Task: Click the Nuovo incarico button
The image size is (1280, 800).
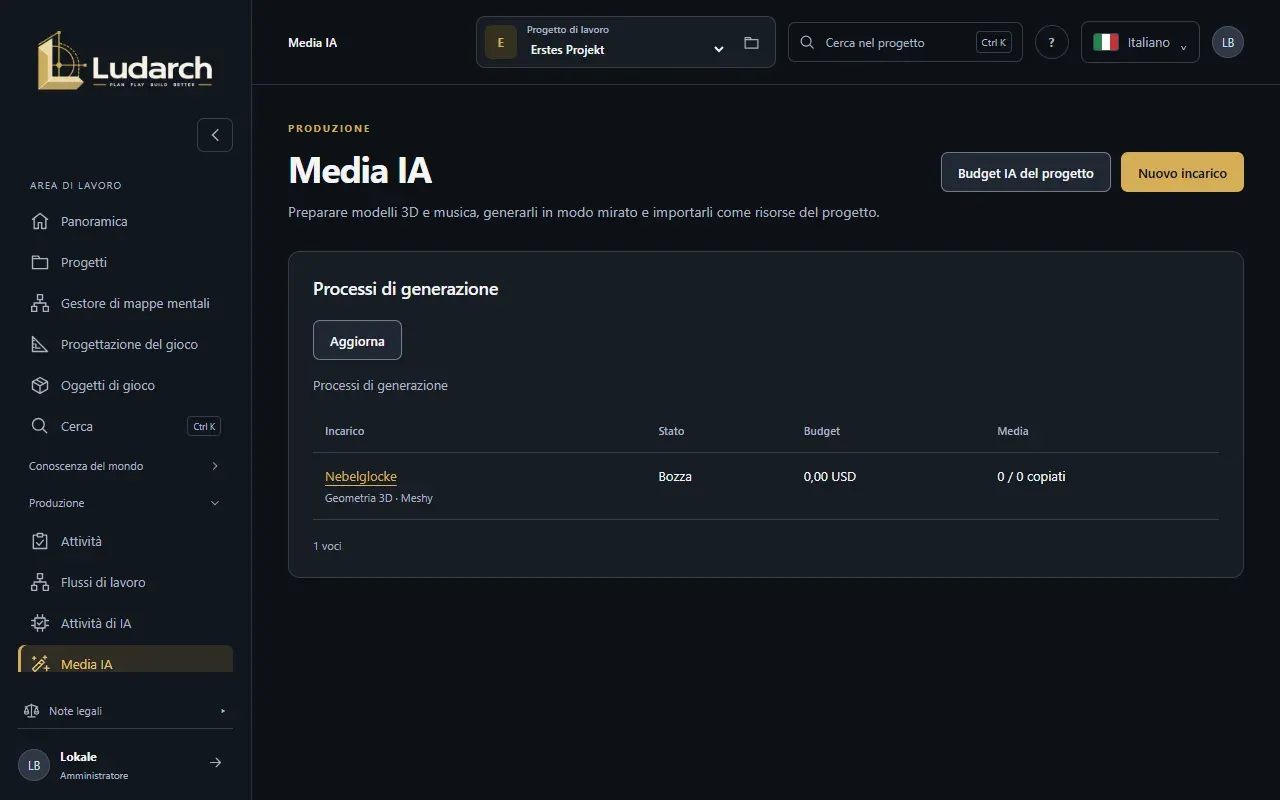Action: 1182,172
